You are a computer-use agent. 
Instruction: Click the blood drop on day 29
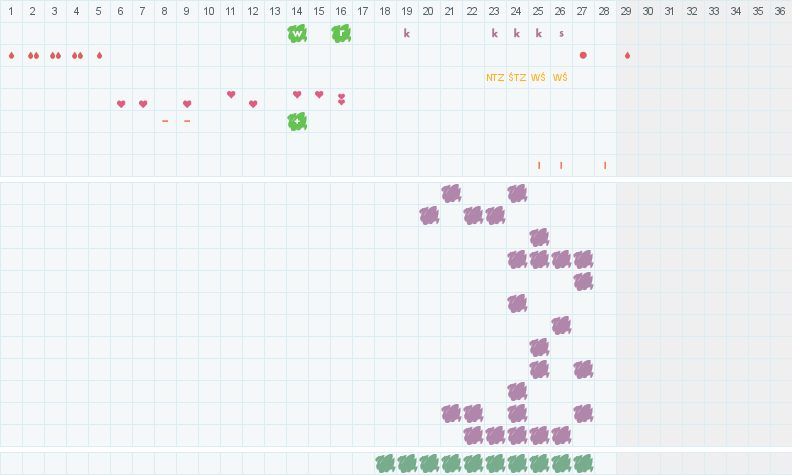[627, 55]
